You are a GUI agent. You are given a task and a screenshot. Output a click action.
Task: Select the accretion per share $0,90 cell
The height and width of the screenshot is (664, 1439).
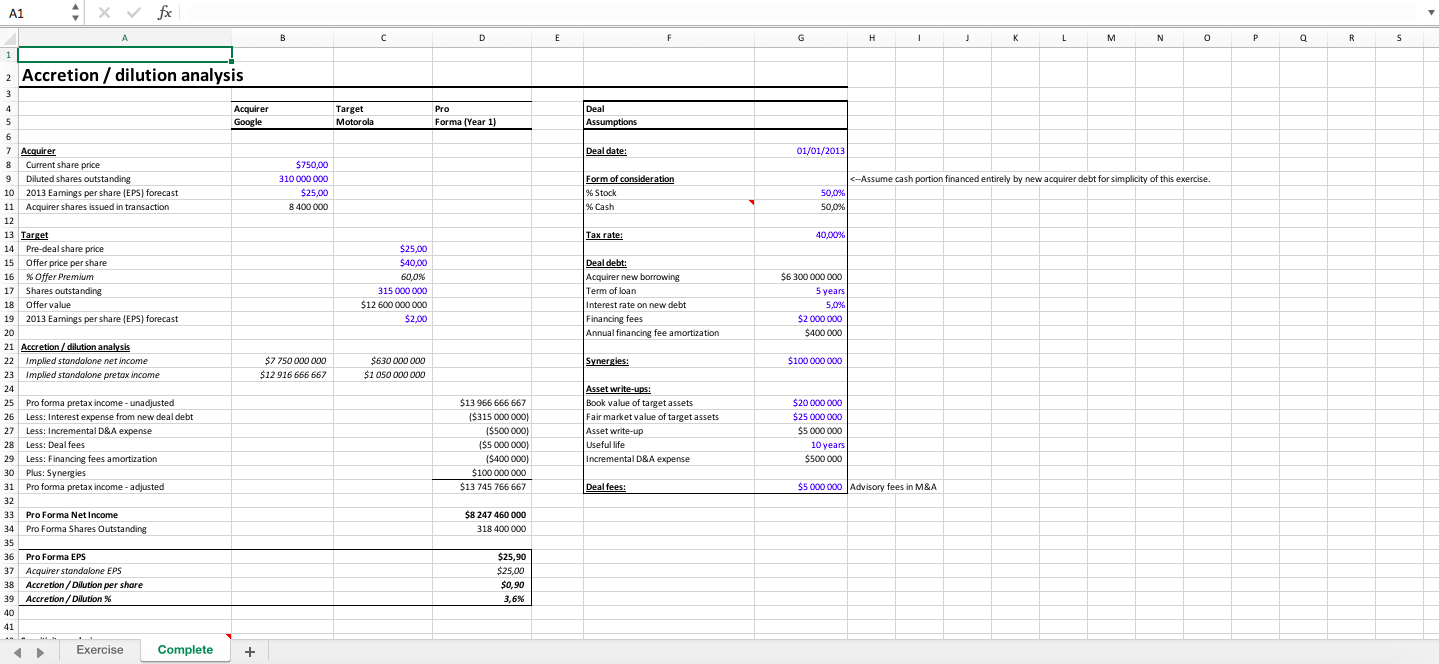click(482, 584)
